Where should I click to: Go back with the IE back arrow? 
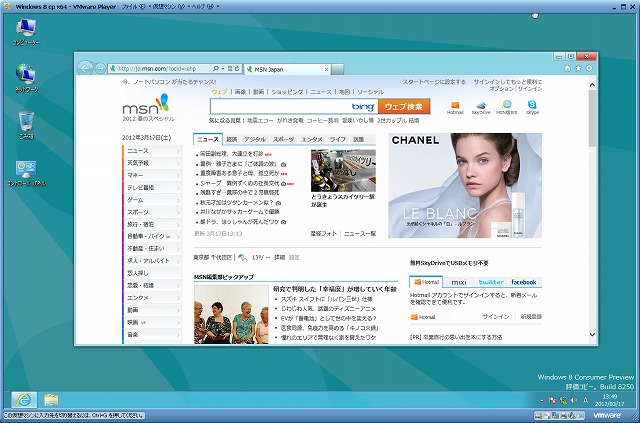(x=85, y=68)
